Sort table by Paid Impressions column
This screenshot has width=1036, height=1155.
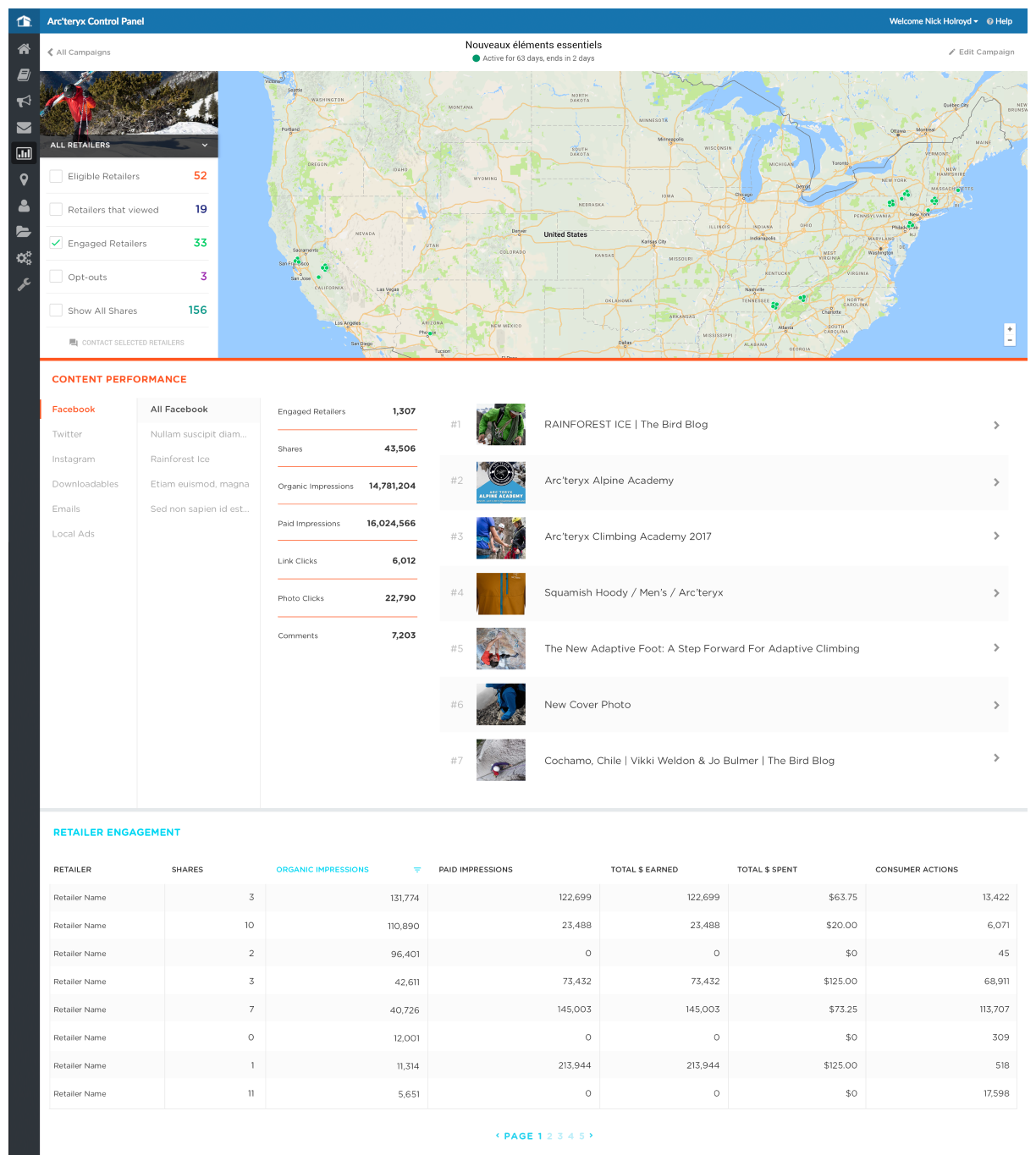[476, 870]
